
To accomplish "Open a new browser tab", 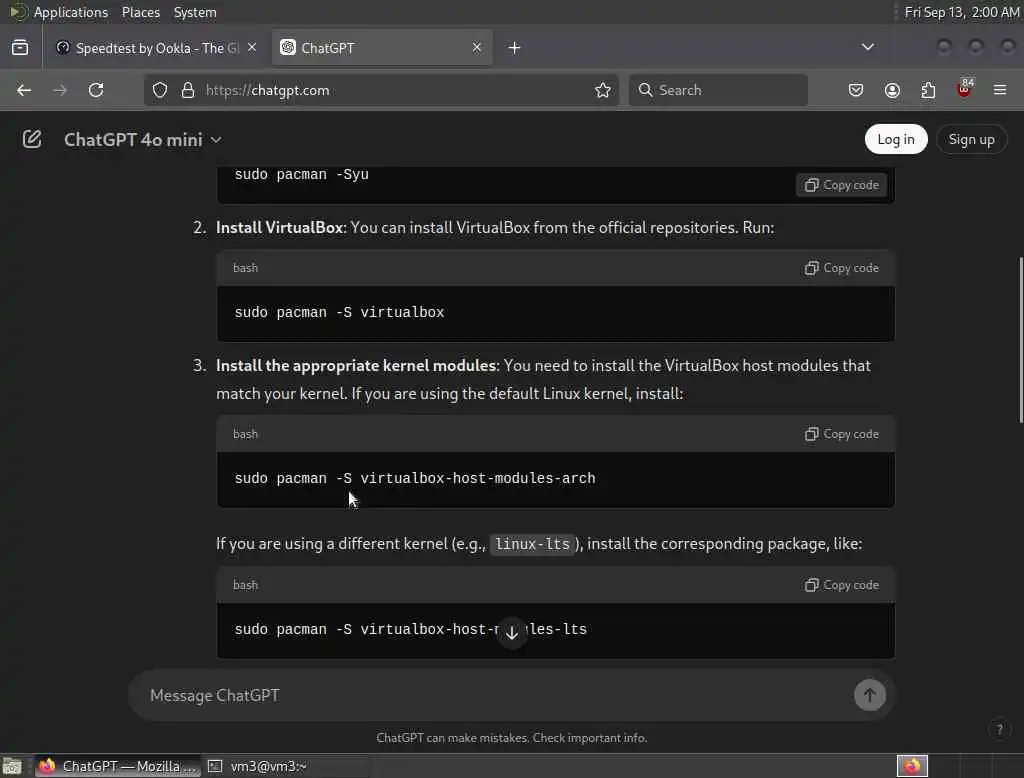I will click(514, 48).
